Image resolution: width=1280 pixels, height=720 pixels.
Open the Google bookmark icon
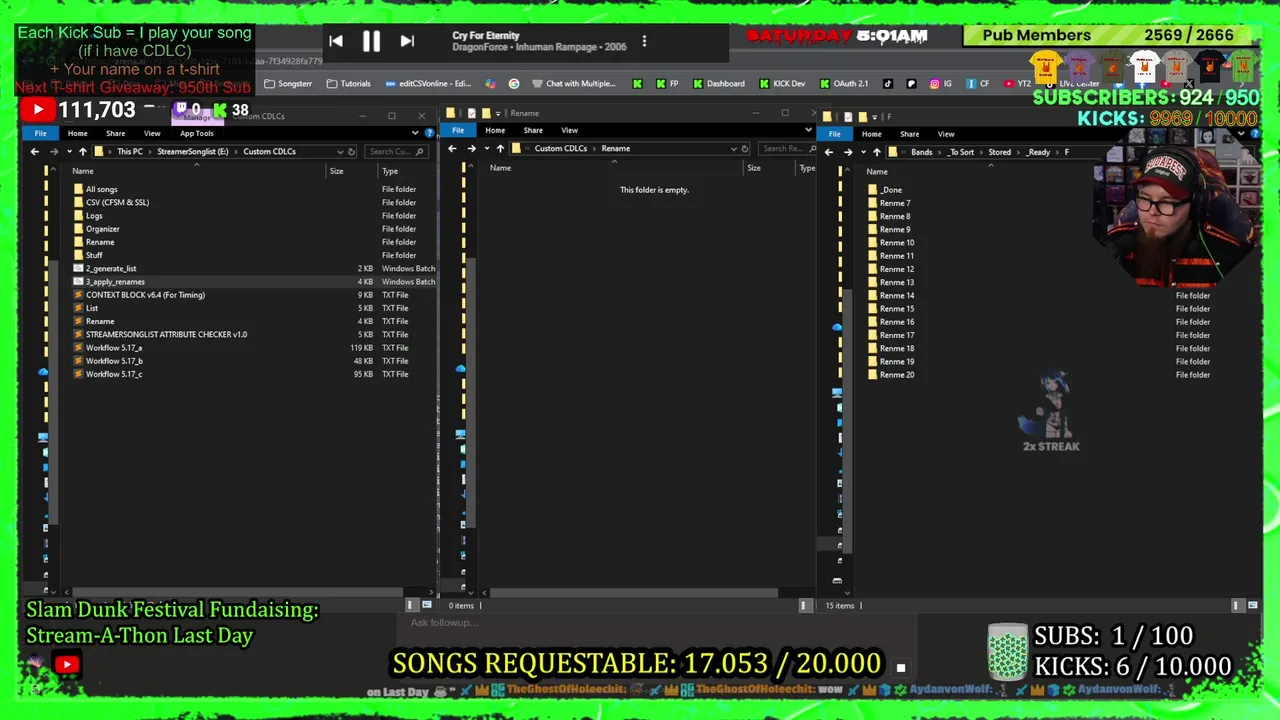point(514,84)
